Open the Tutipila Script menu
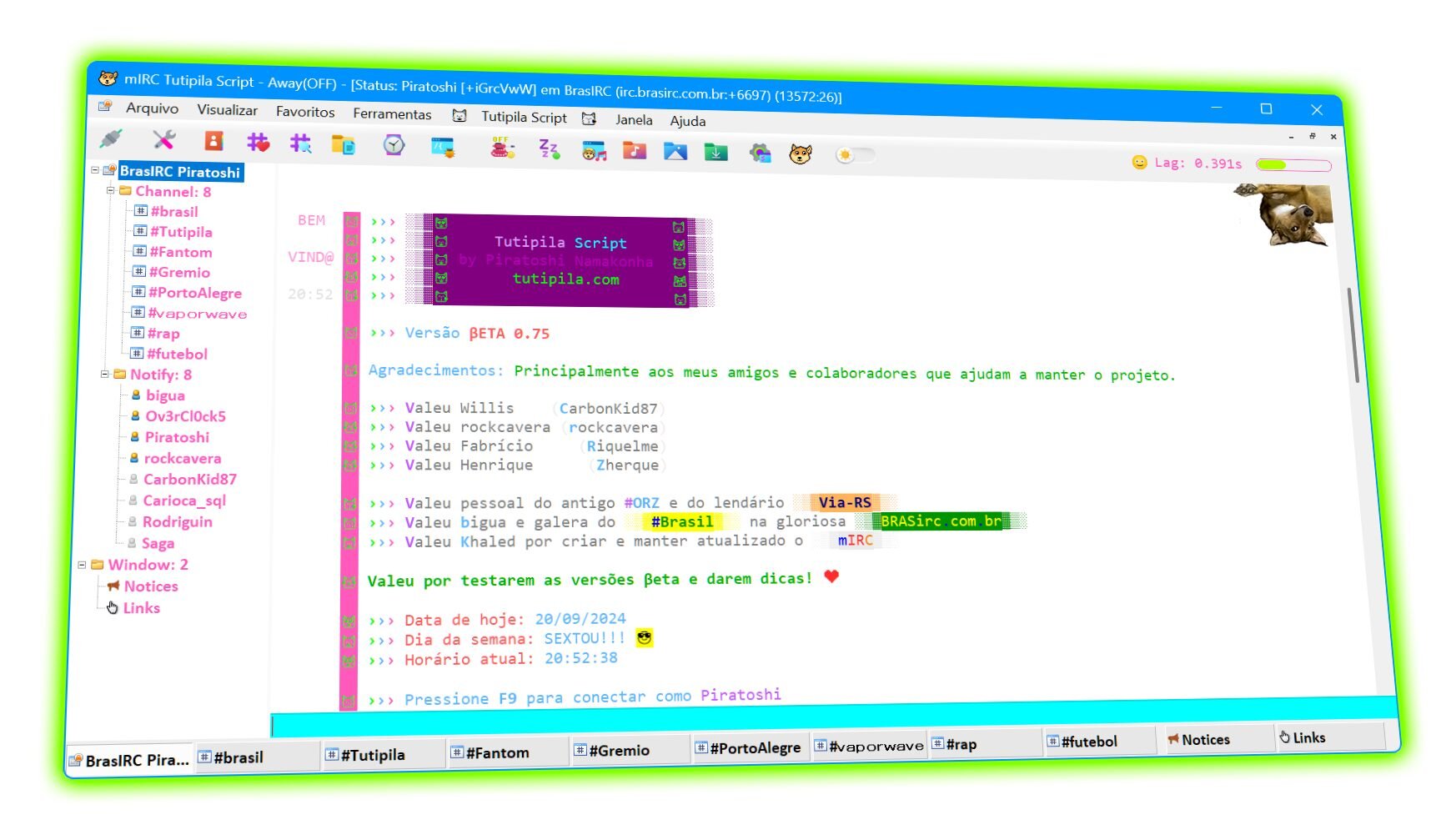The width and height of the screenshot is (1456, 830). pyautogui.click(x=524, y=117)
